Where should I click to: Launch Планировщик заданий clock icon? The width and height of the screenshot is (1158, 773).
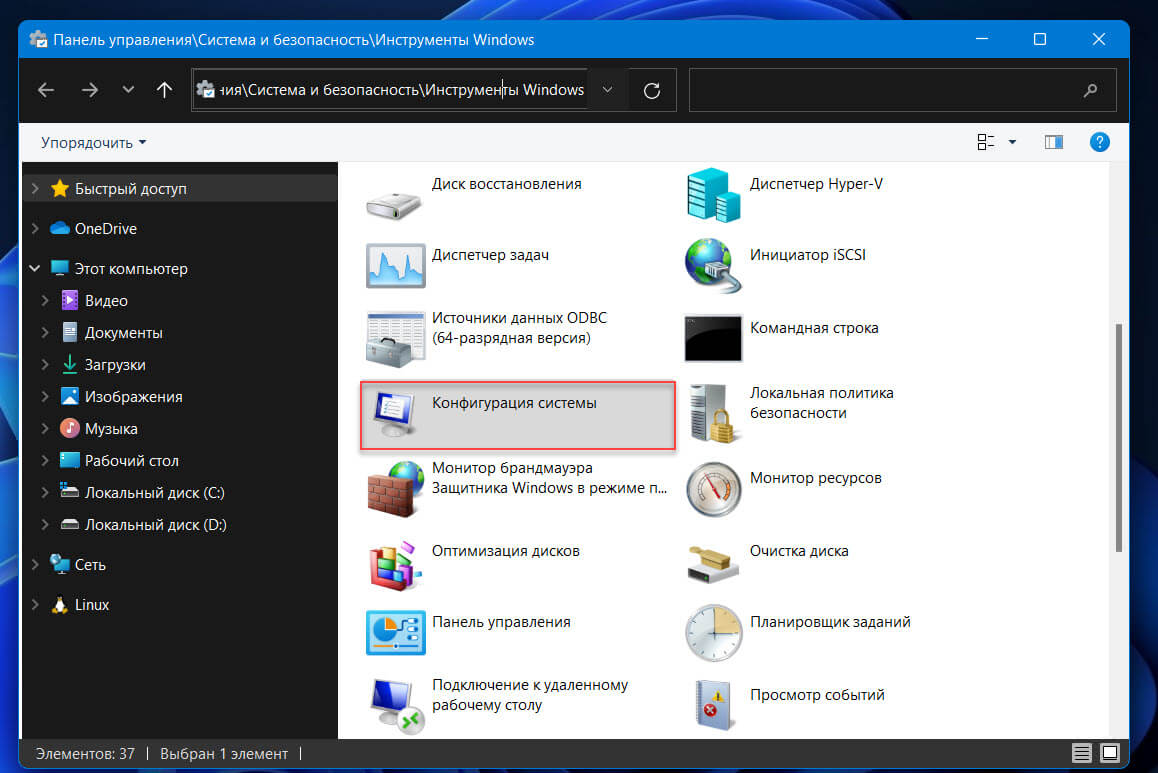pyautogui.click(x=713, y=633)
